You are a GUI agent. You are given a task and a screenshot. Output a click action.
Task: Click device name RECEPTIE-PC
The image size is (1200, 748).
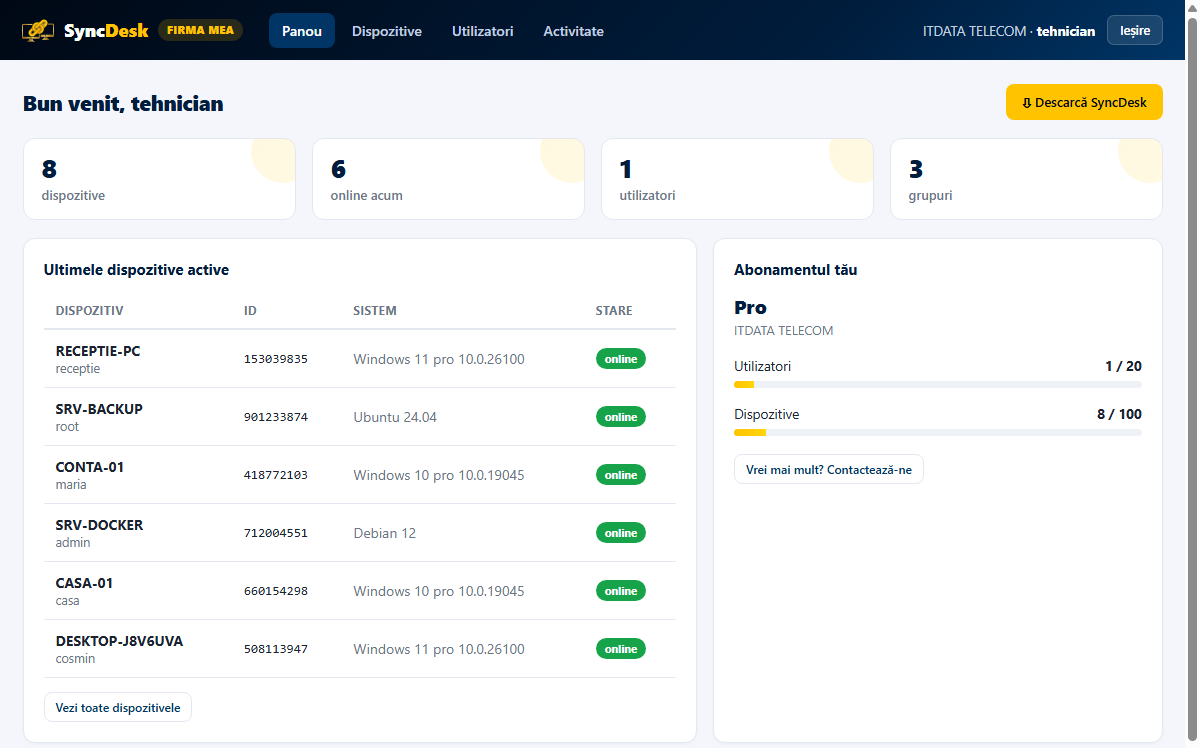click(98, 351)
